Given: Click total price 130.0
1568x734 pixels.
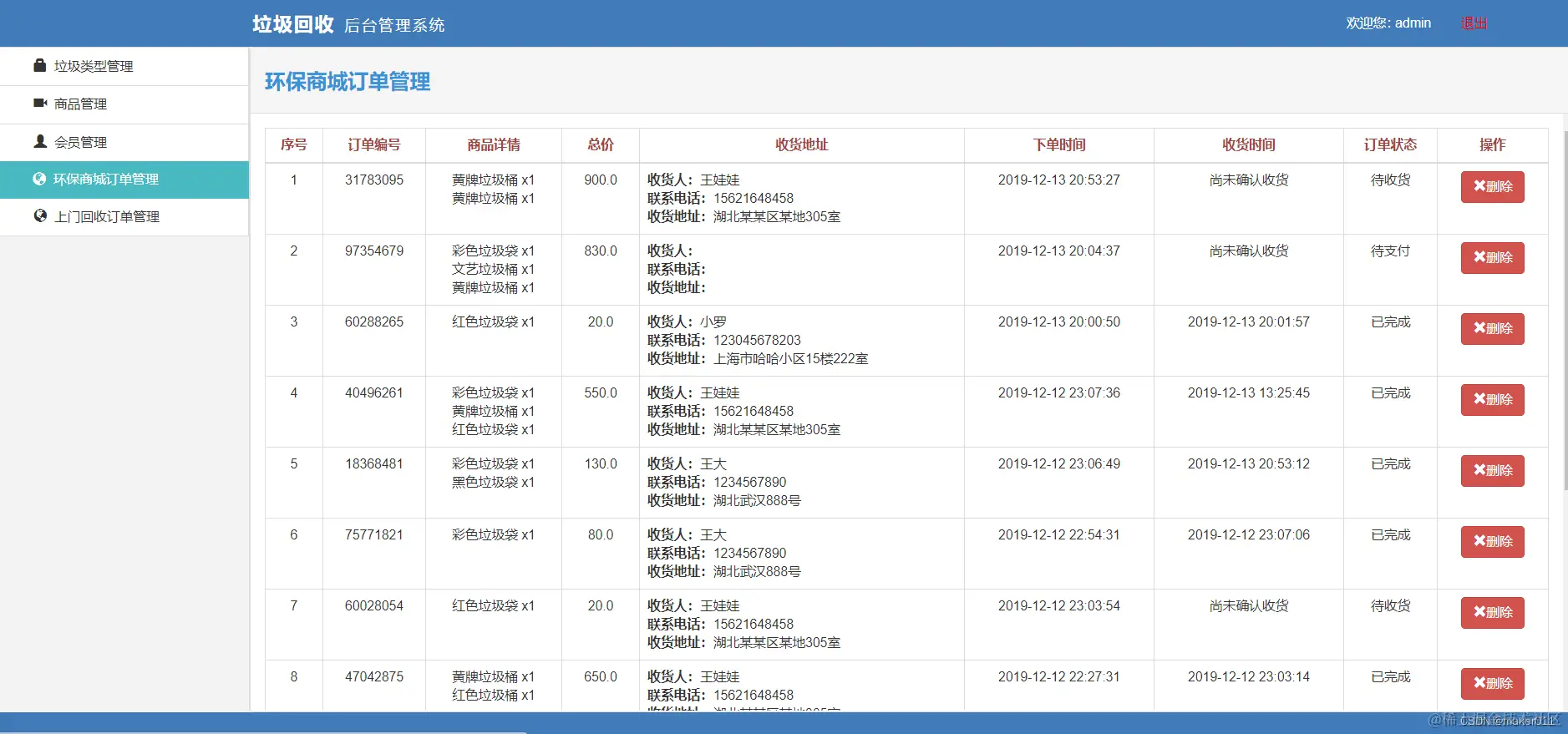Looking at the screenshot, I should (601, 464).
